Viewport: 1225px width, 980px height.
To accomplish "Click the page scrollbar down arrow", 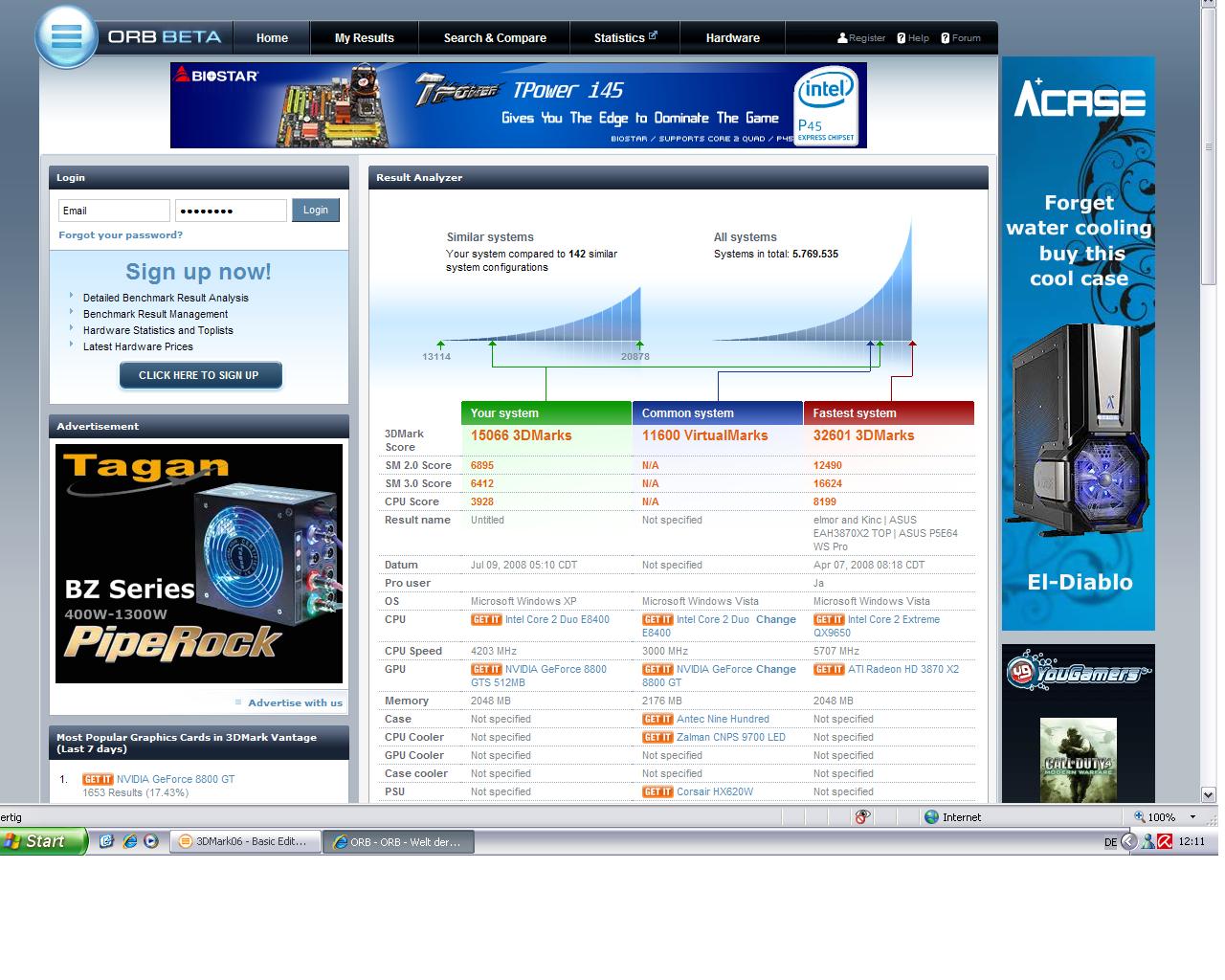I will (x=1209, y=794).
